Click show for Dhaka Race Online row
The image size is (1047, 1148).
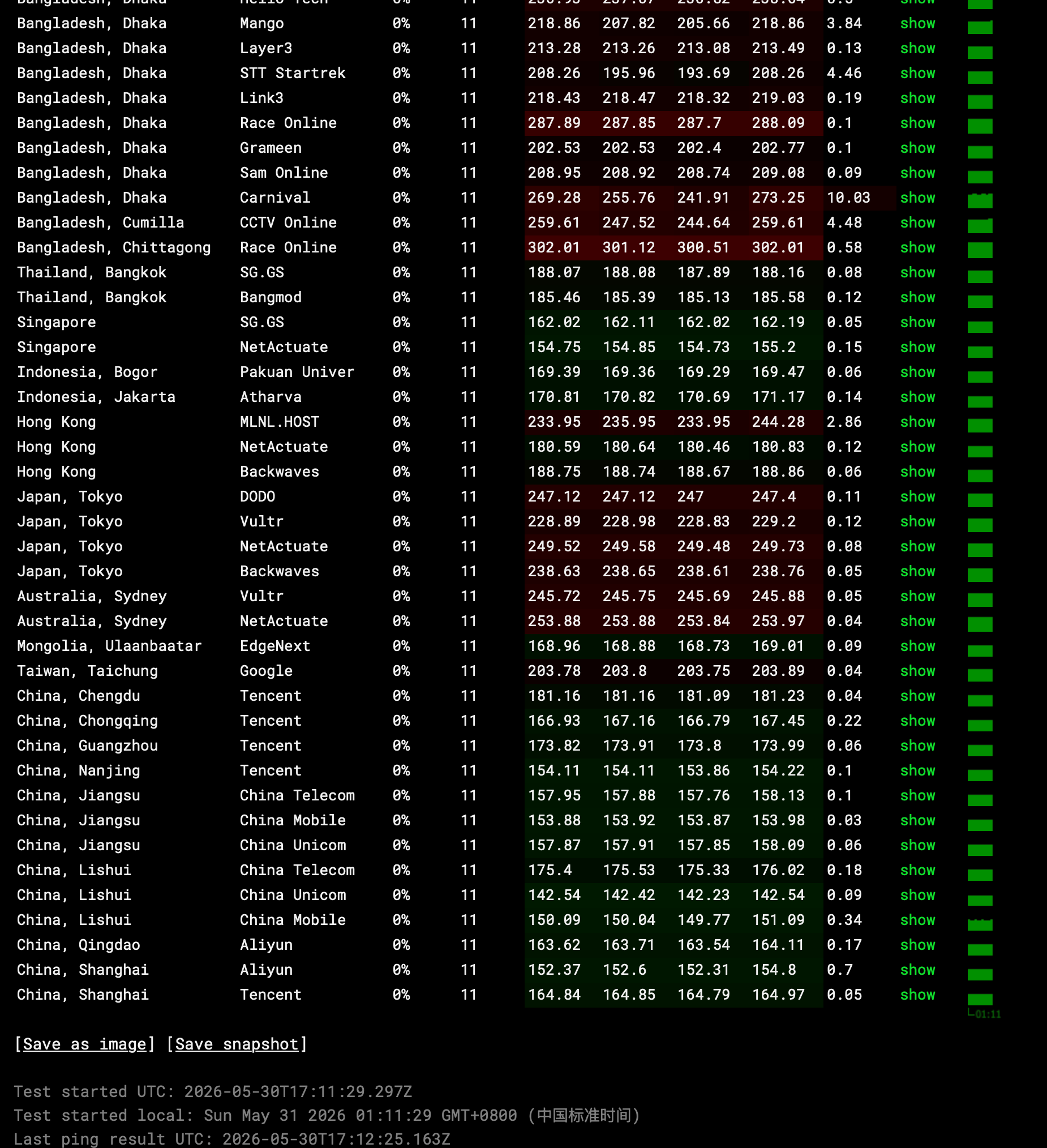click(917, 123)
